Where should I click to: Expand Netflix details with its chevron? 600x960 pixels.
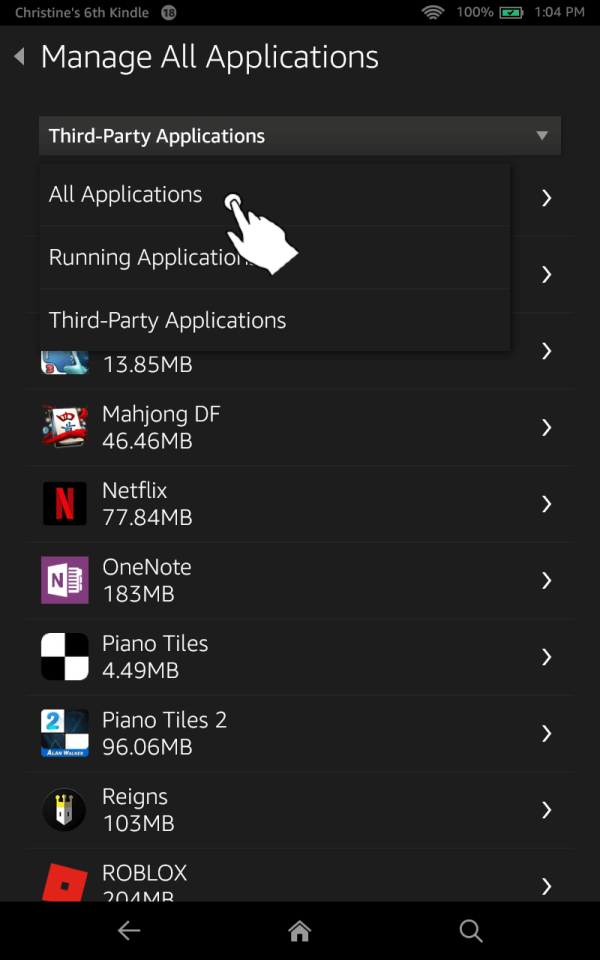pos(546,504)
